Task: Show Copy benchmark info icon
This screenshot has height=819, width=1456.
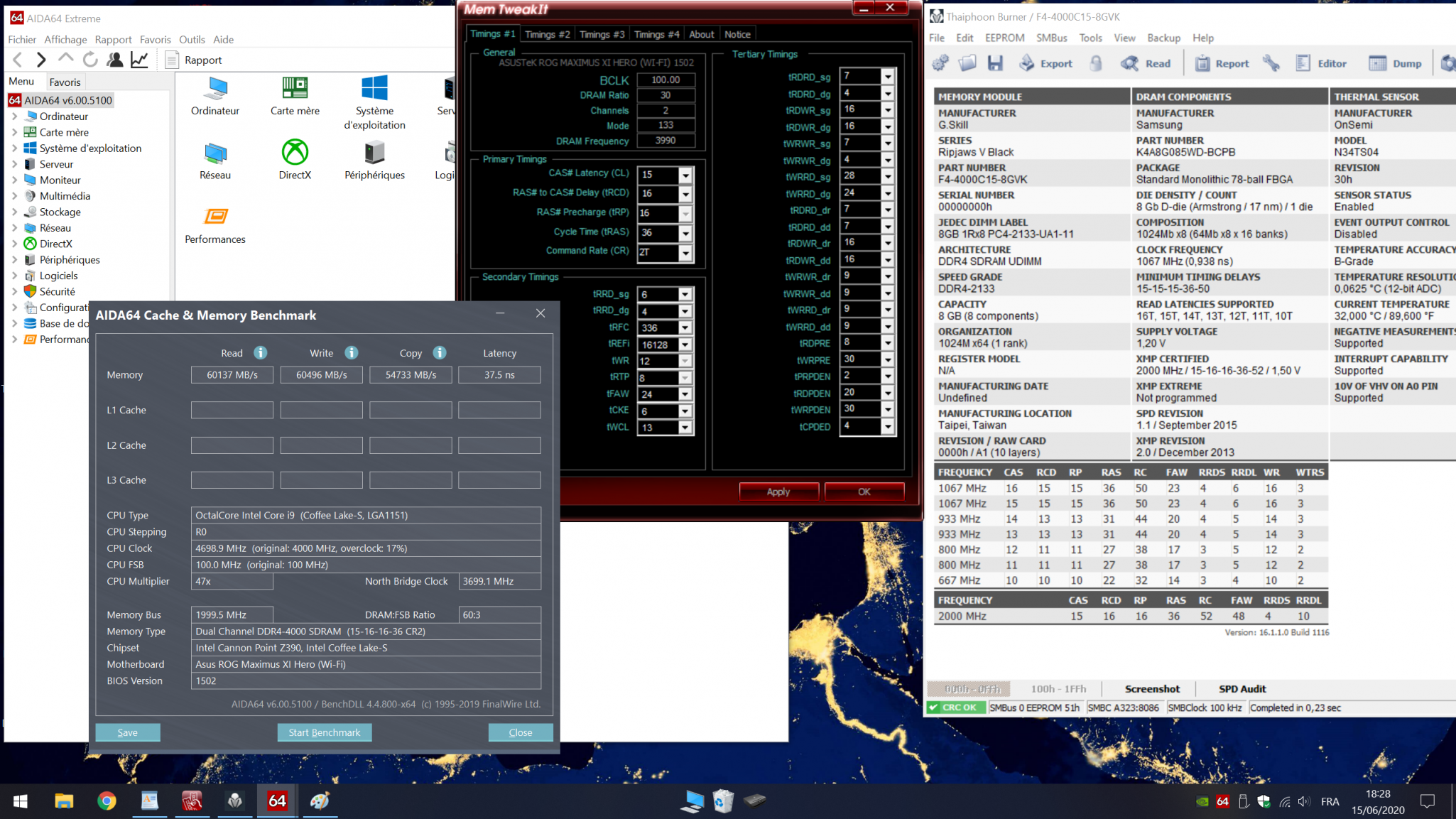Action: pyautogui.click(x=440, y=352)
